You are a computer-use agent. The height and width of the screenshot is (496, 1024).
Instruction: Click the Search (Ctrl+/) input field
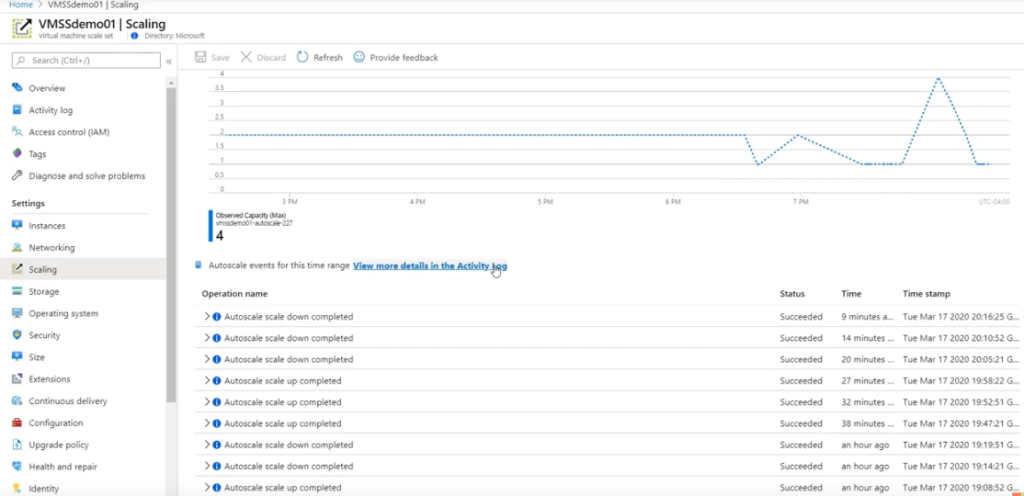(86, 60)
